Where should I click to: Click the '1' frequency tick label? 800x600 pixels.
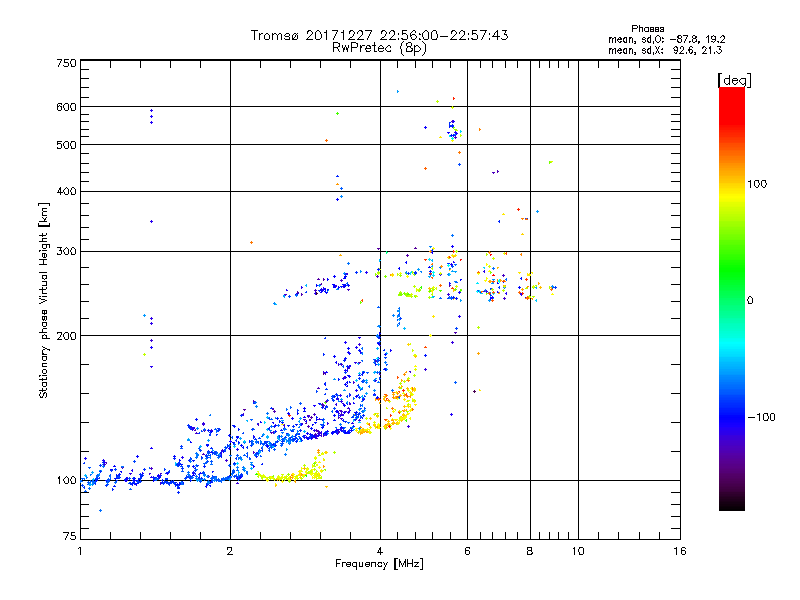coord(80,551)
